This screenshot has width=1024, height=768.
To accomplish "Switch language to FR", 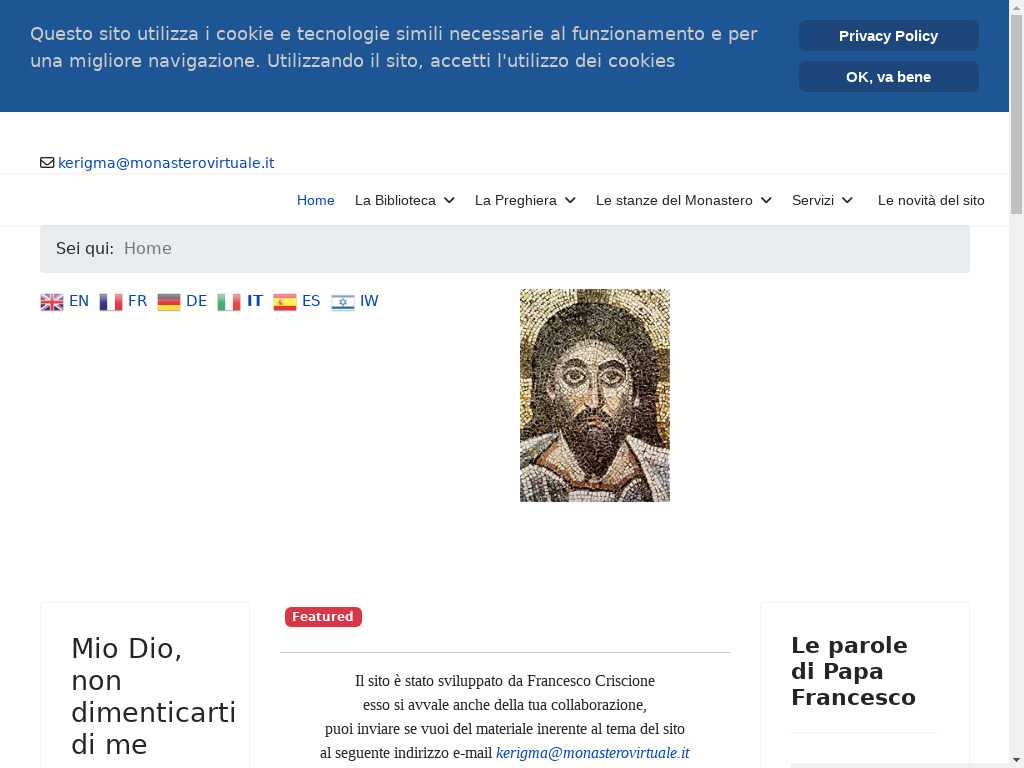I will pyautogui.click(x=137, y=301).
